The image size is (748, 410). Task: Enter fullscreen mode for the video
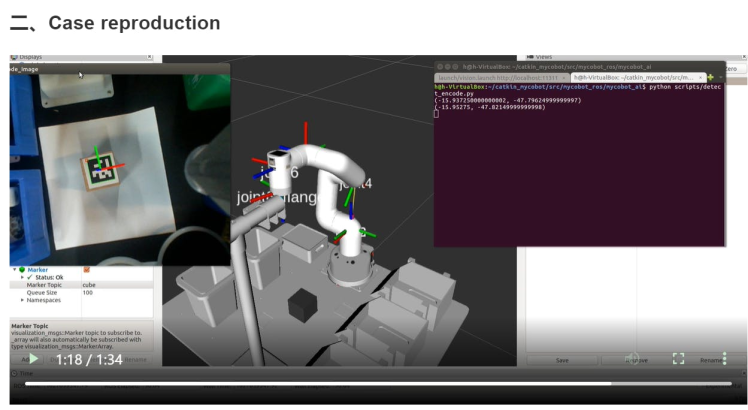click(x=678, y=358)
